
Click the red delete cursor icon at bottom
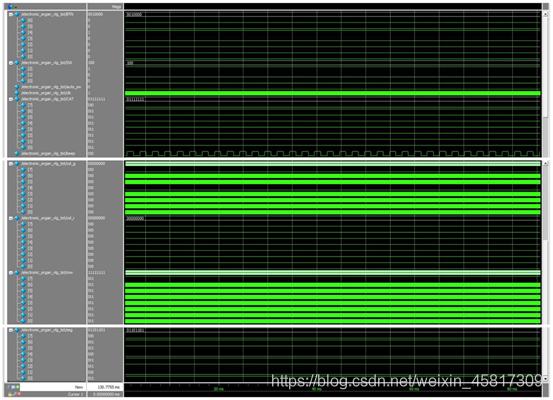pos(19,394)
